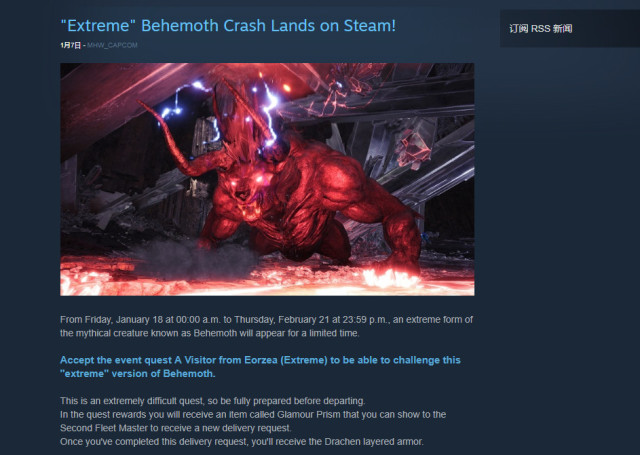Subscribe via the 订阅 RSS 新闻 link
640x455 pixels.
click(540, 29)
